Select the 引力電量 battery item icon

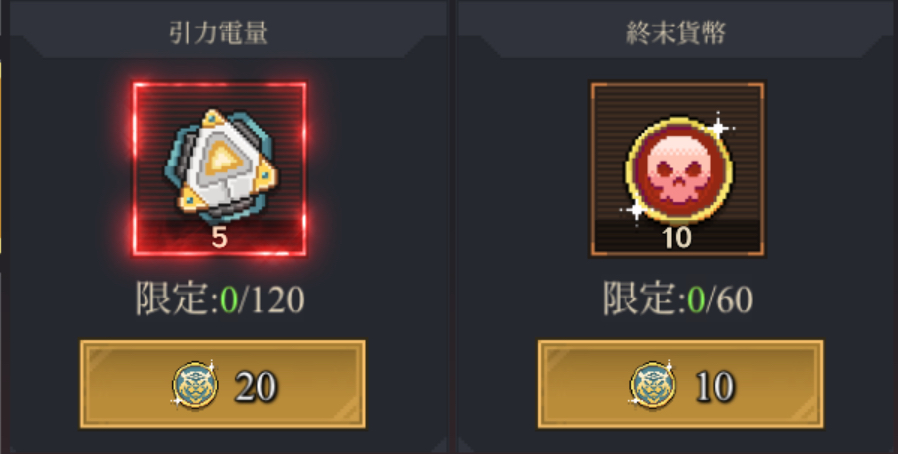coord(220,165)
